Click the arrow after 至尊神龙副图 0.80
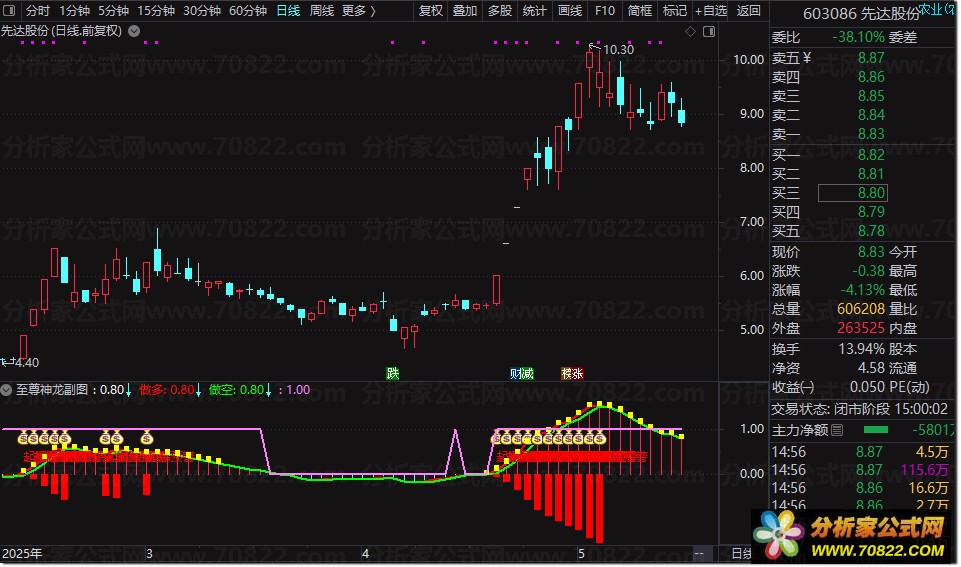 128,390
